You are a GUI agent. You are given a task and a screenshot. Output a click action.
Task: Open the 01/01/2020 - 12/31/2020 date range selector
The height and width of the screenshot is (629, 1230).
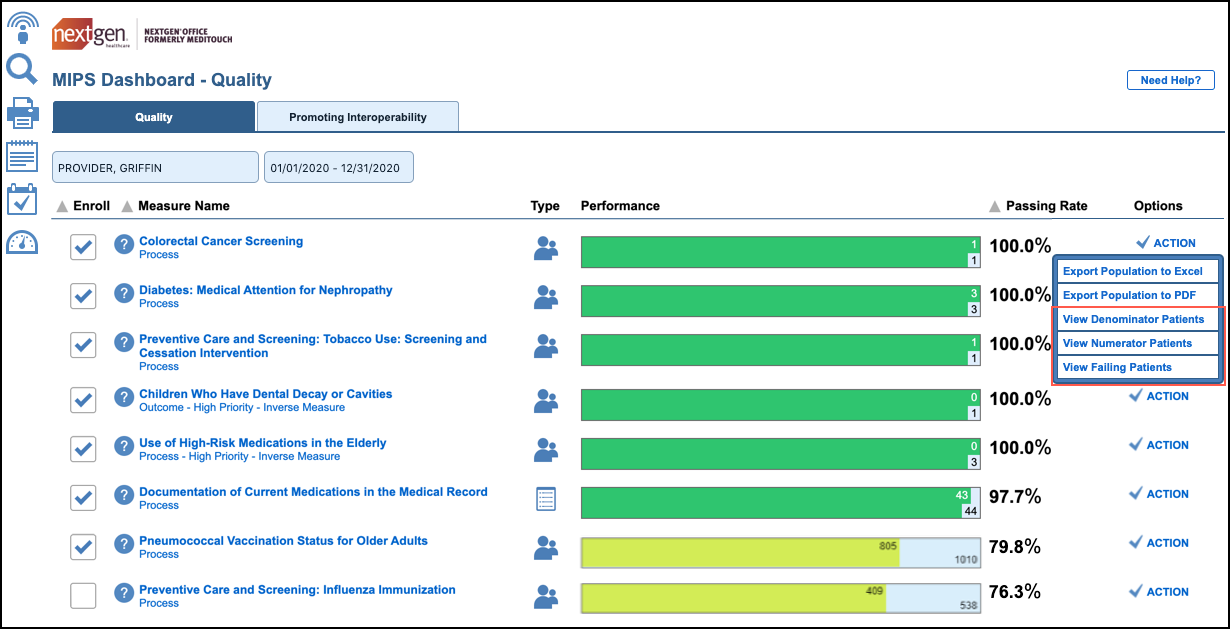(338, 167)
